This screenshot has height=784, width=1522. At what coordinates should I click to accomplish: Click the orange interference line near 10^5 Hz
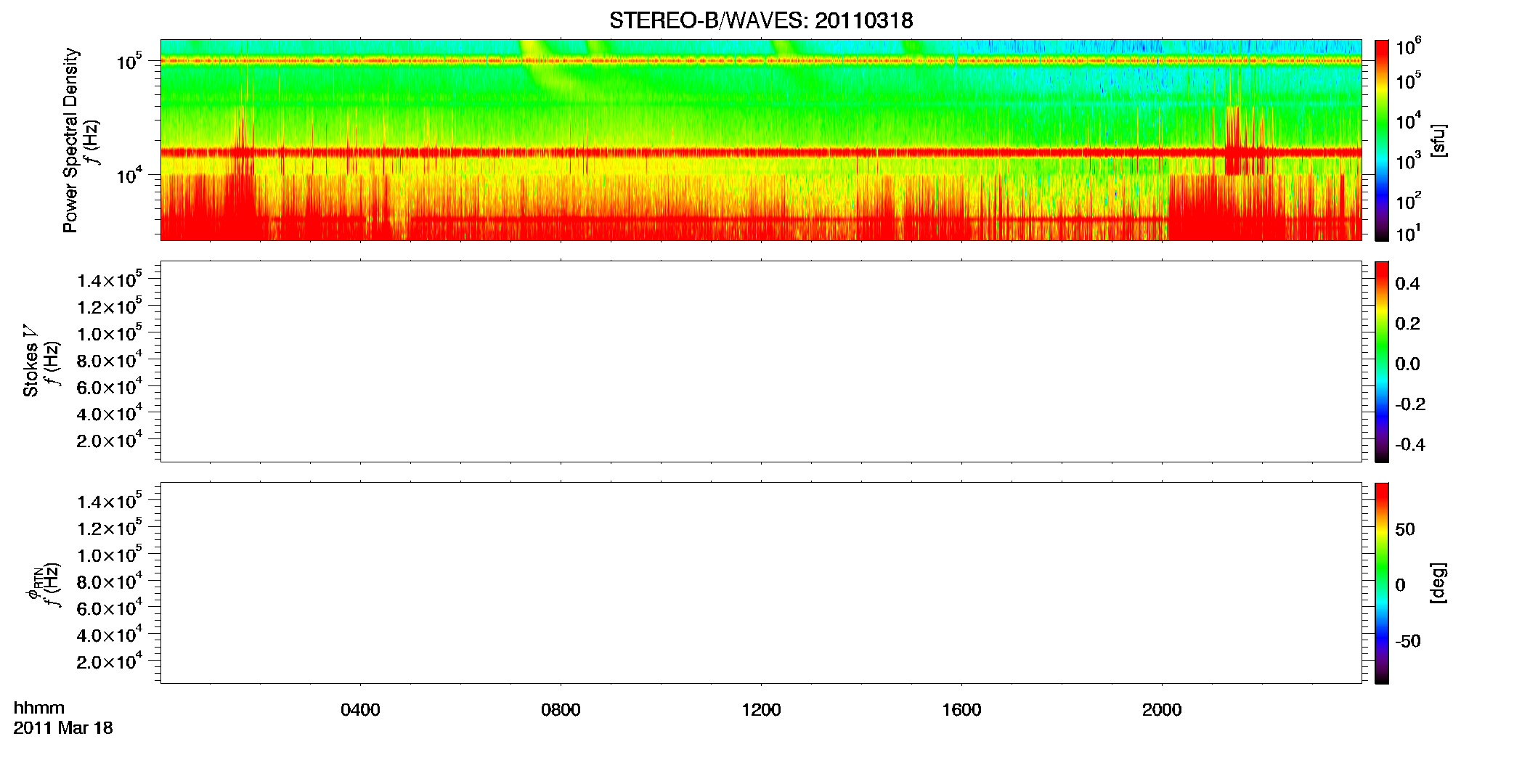(x=761, y=61)
